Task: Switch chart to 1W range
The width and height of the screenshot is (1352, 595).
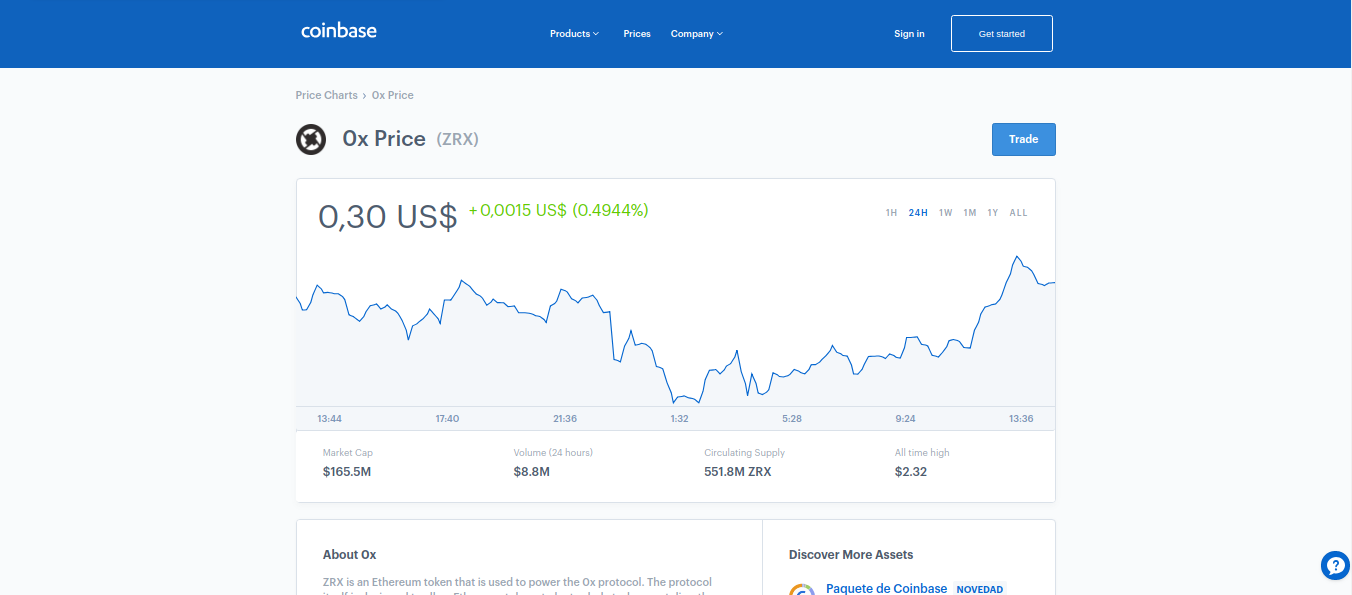Action: [946, 213]
